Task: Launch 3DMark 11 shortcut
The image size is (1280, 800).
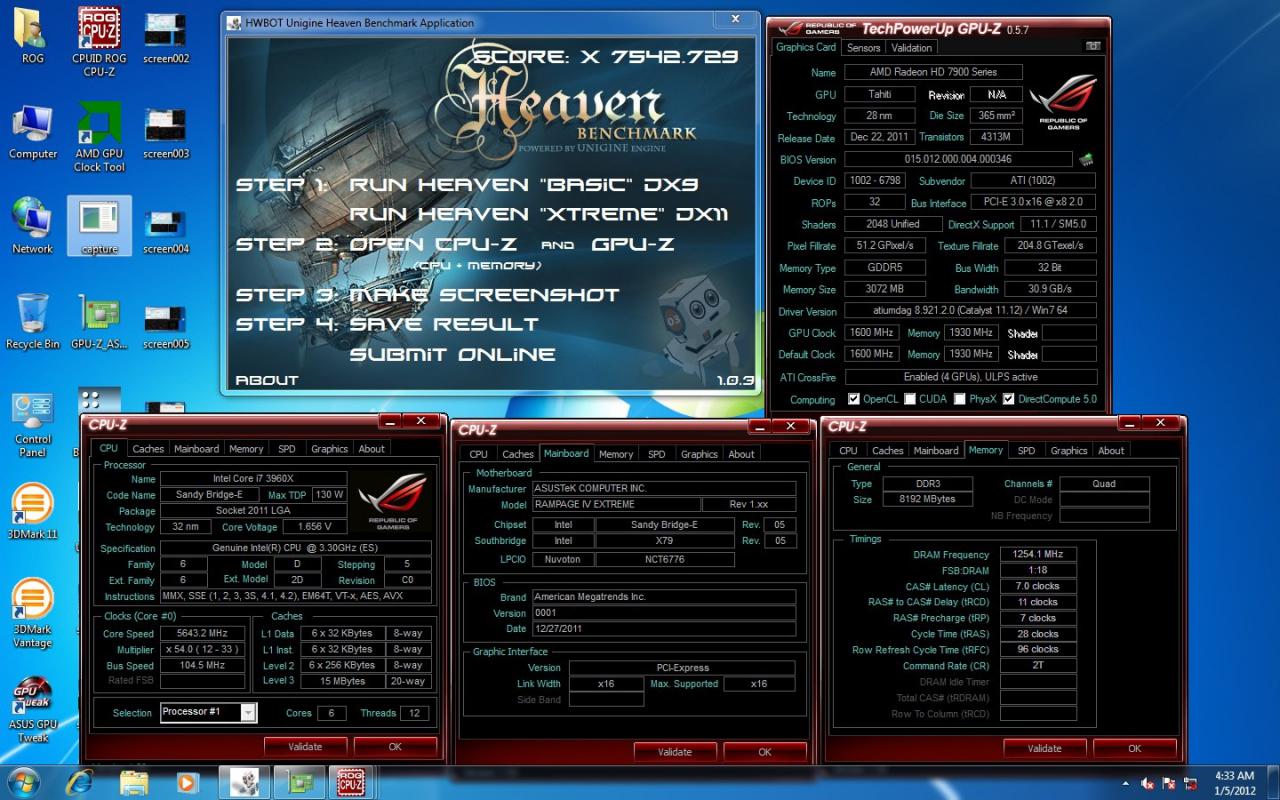Action: pyautogui.click(x=33, y=512)
